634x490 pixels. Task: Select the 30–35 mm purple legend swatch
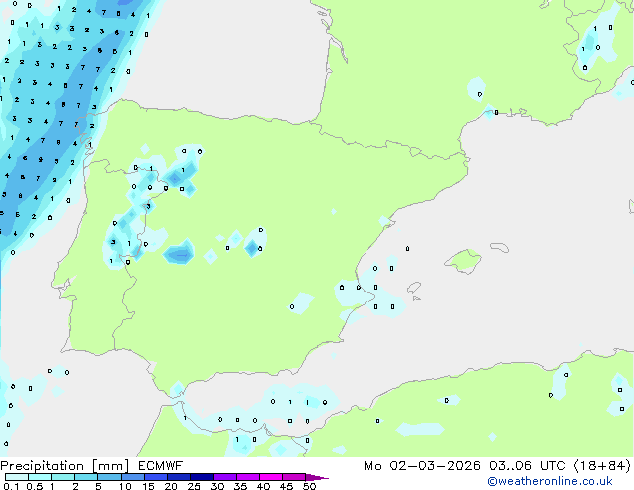tap(224, 477)
